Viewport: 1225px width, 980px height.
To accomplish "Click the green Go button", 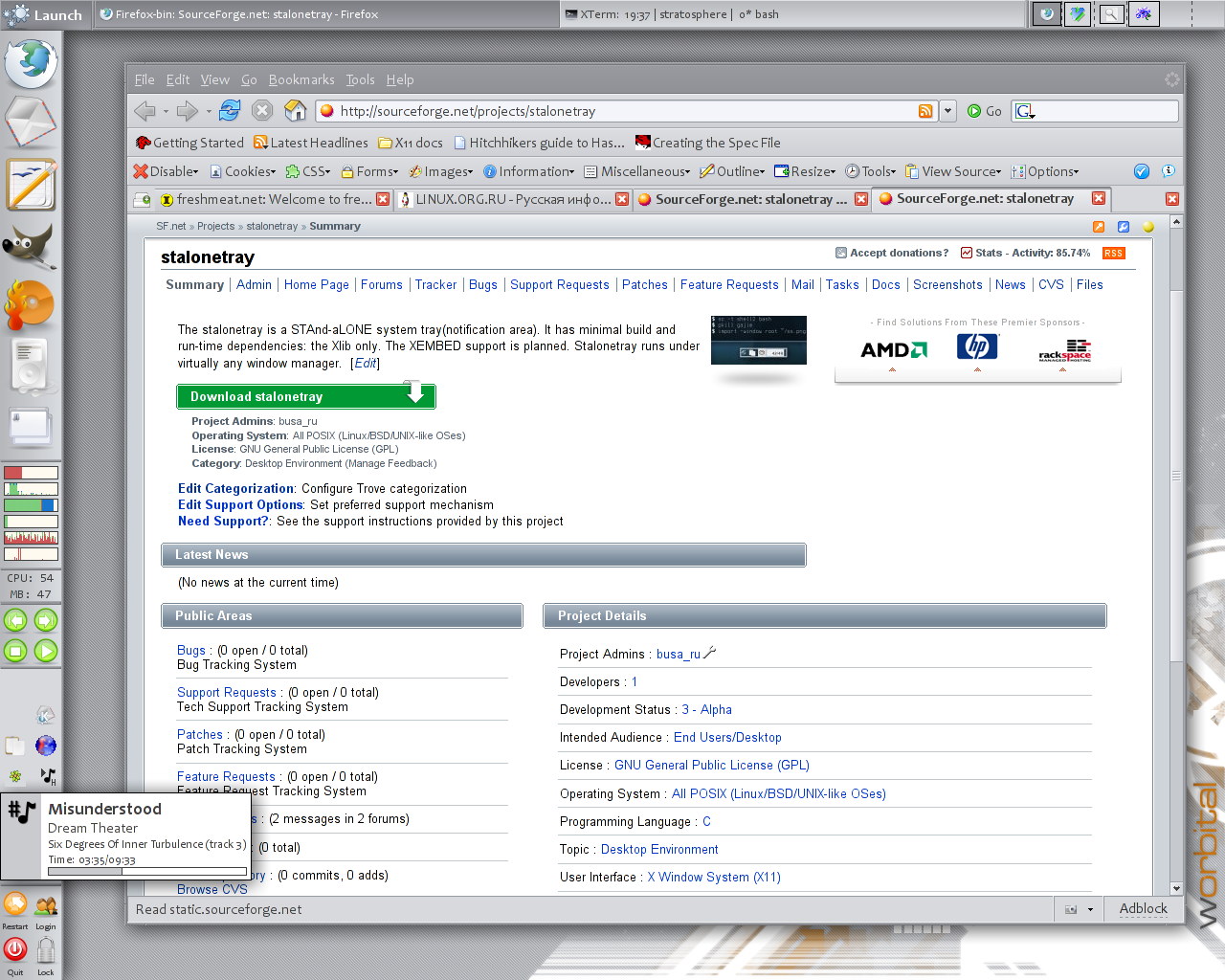I will pyautogui.click(x=985, y=111).
